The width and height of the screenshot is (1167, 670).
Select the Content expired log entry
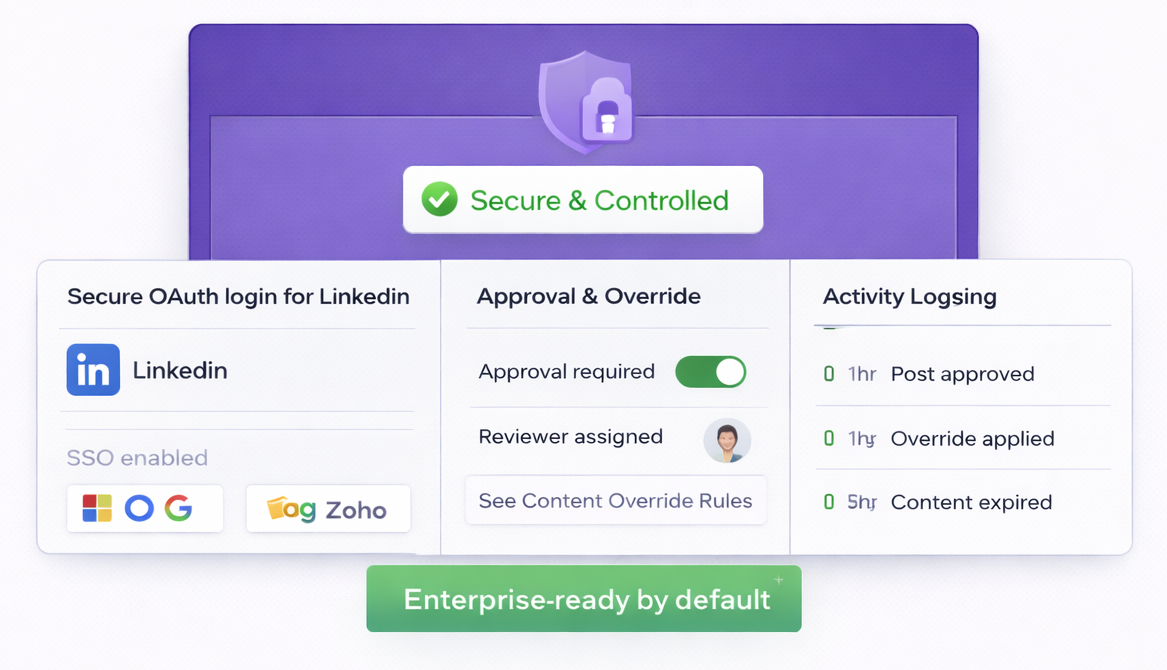click(971, 502)
